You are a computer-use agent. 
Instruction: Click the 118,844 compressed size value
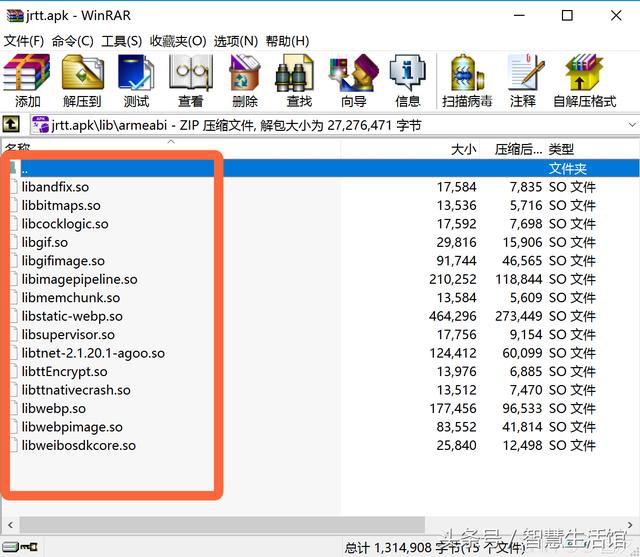(518, 279)
